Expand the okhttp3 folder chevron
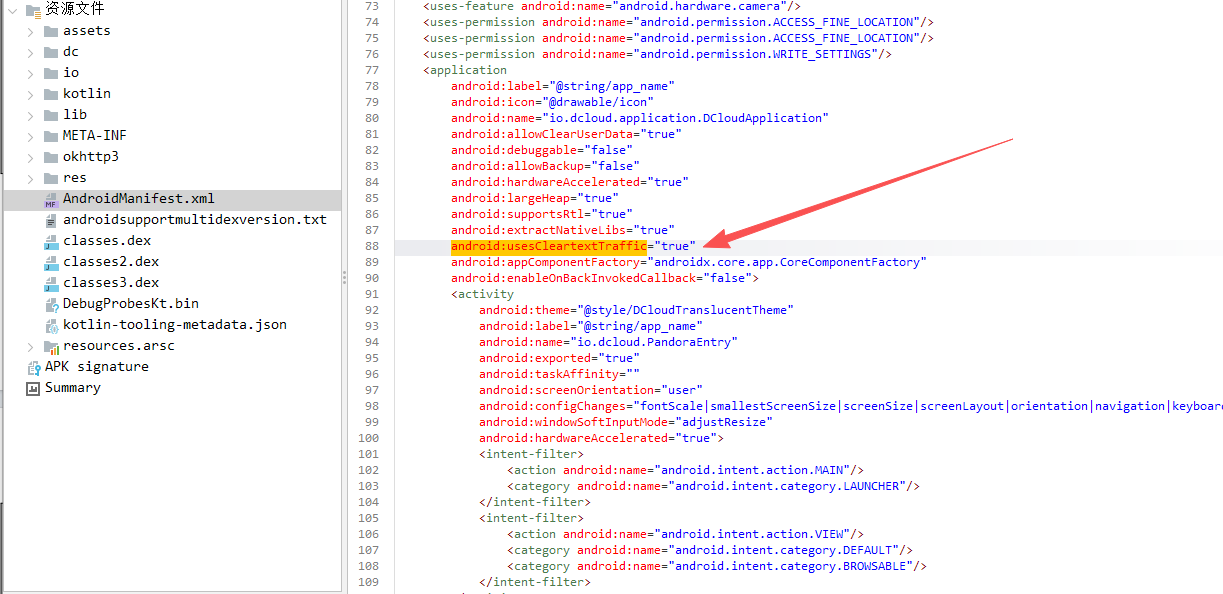This screenshot has height=594, width=1223. tap(30, 157)
